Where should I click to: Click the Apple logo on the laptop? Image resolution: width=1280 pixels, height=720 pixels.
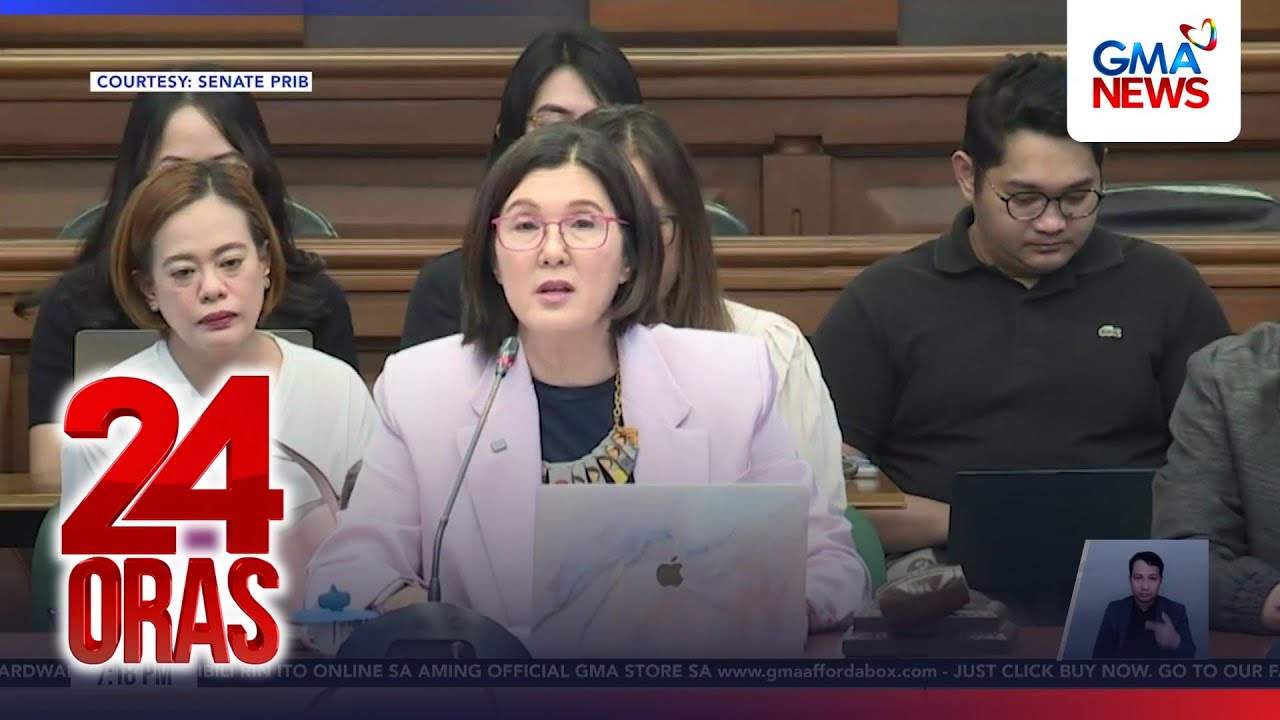670,572
